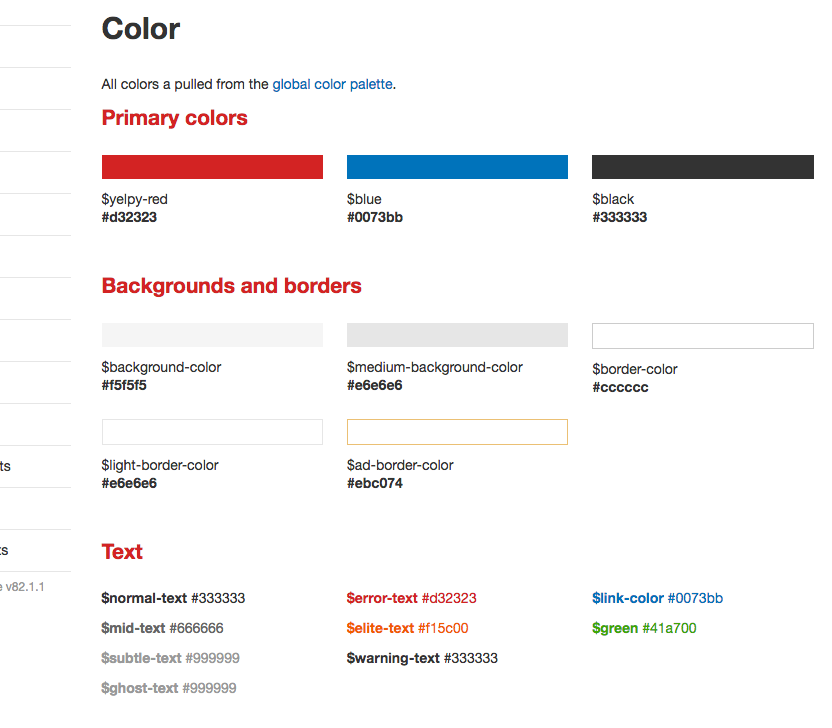This screenshot has width=832, height=728.
Task: Click the $medium-background-color swatch
Action: coord(457,335)
